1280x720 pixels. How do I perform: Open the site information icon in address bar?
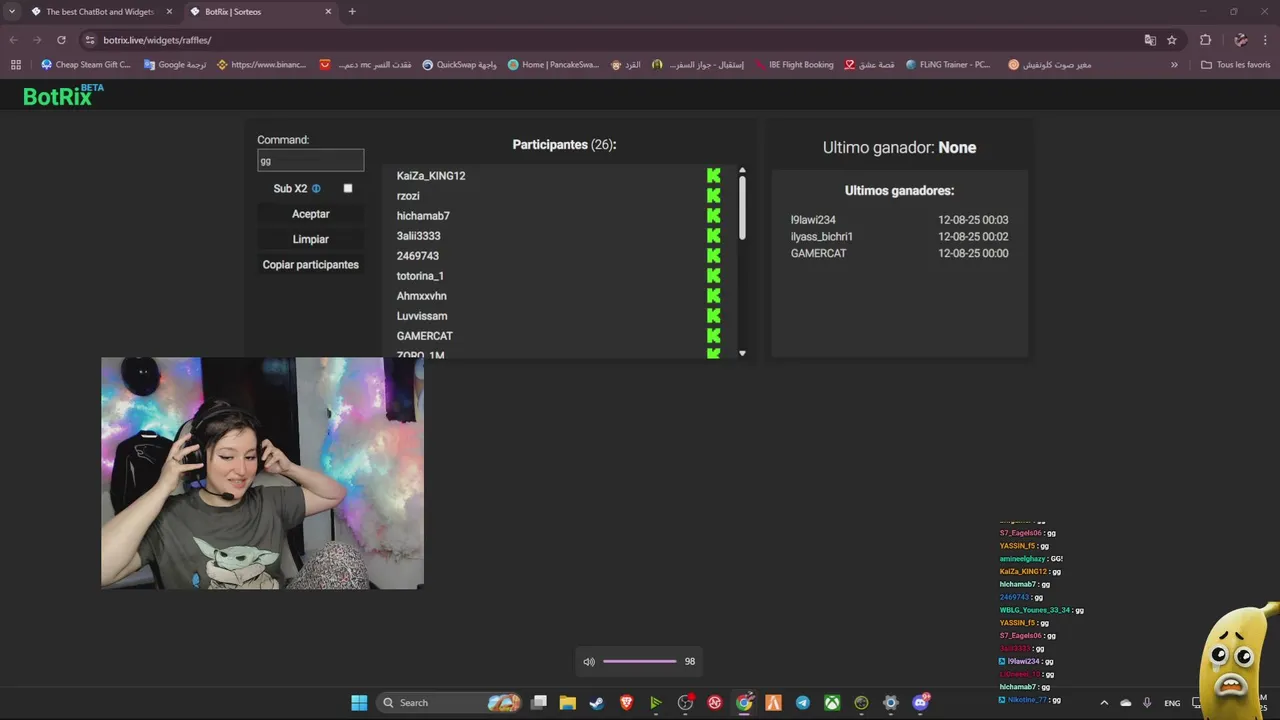(90, 40)
